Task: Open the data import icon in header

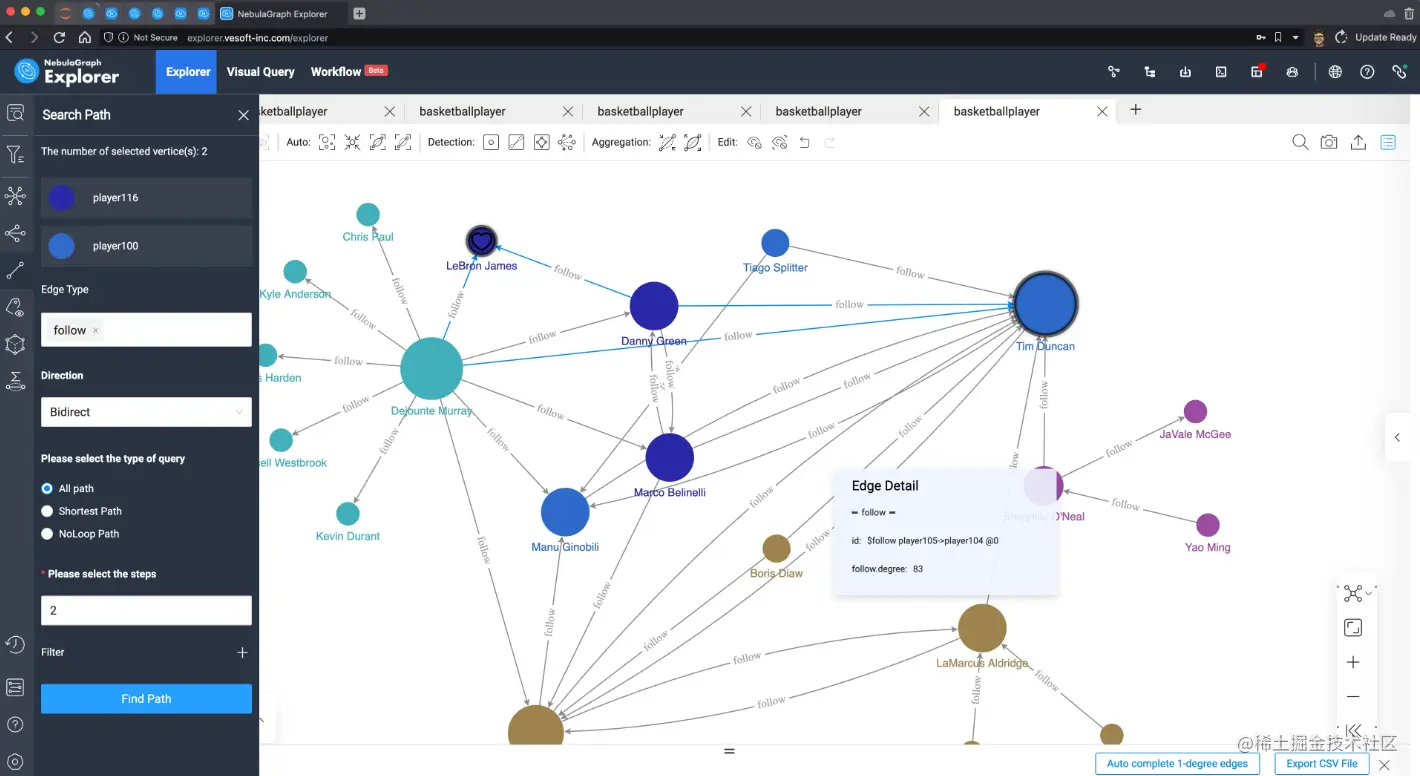Action: 1185,72
